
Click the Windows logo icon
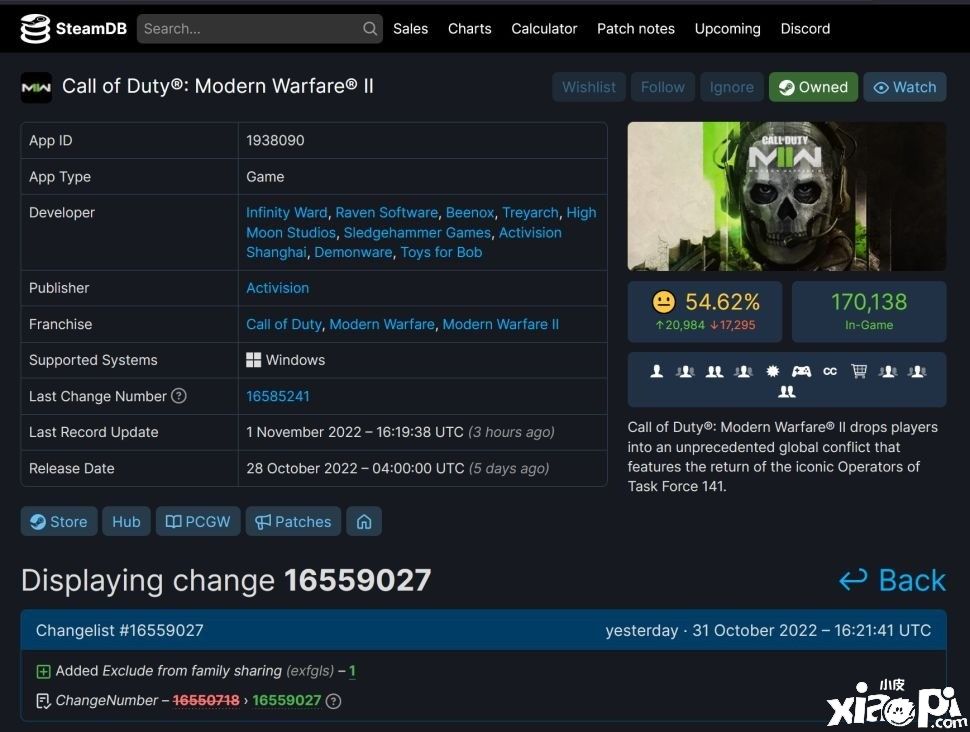(253, 360)
